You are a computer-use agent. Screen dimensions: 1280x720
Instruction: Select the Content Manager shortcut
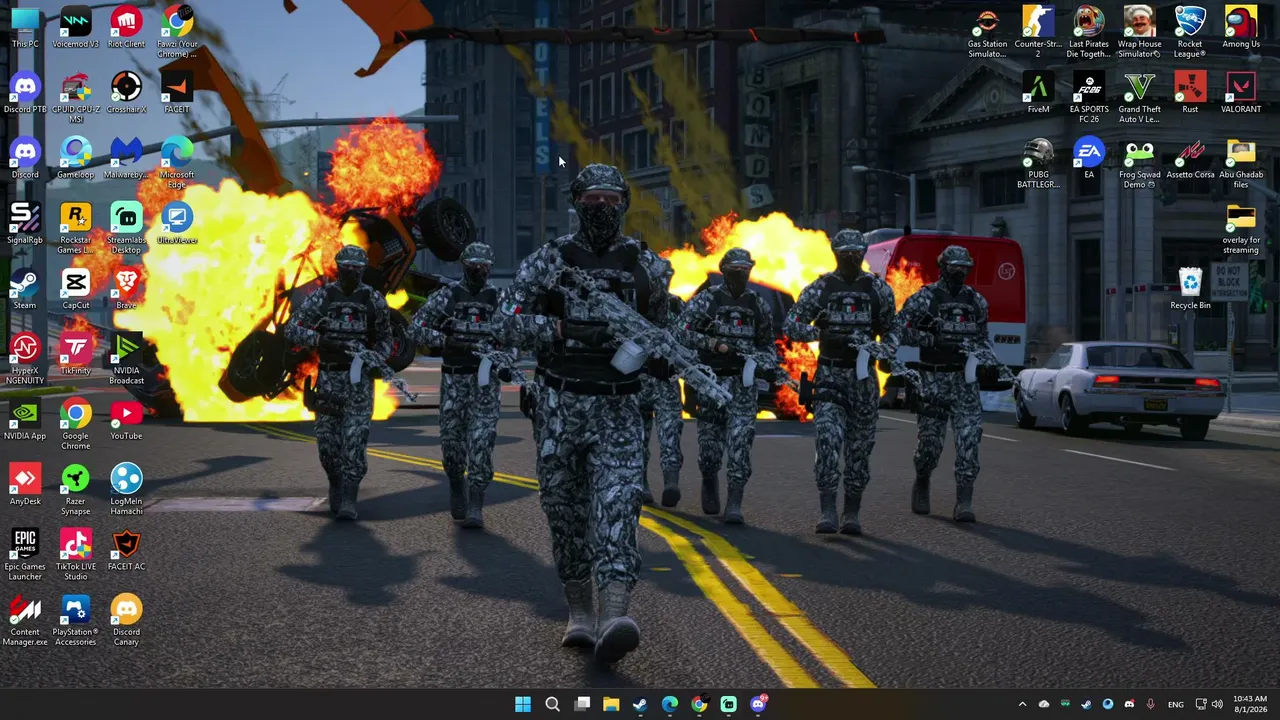point(25,620)
